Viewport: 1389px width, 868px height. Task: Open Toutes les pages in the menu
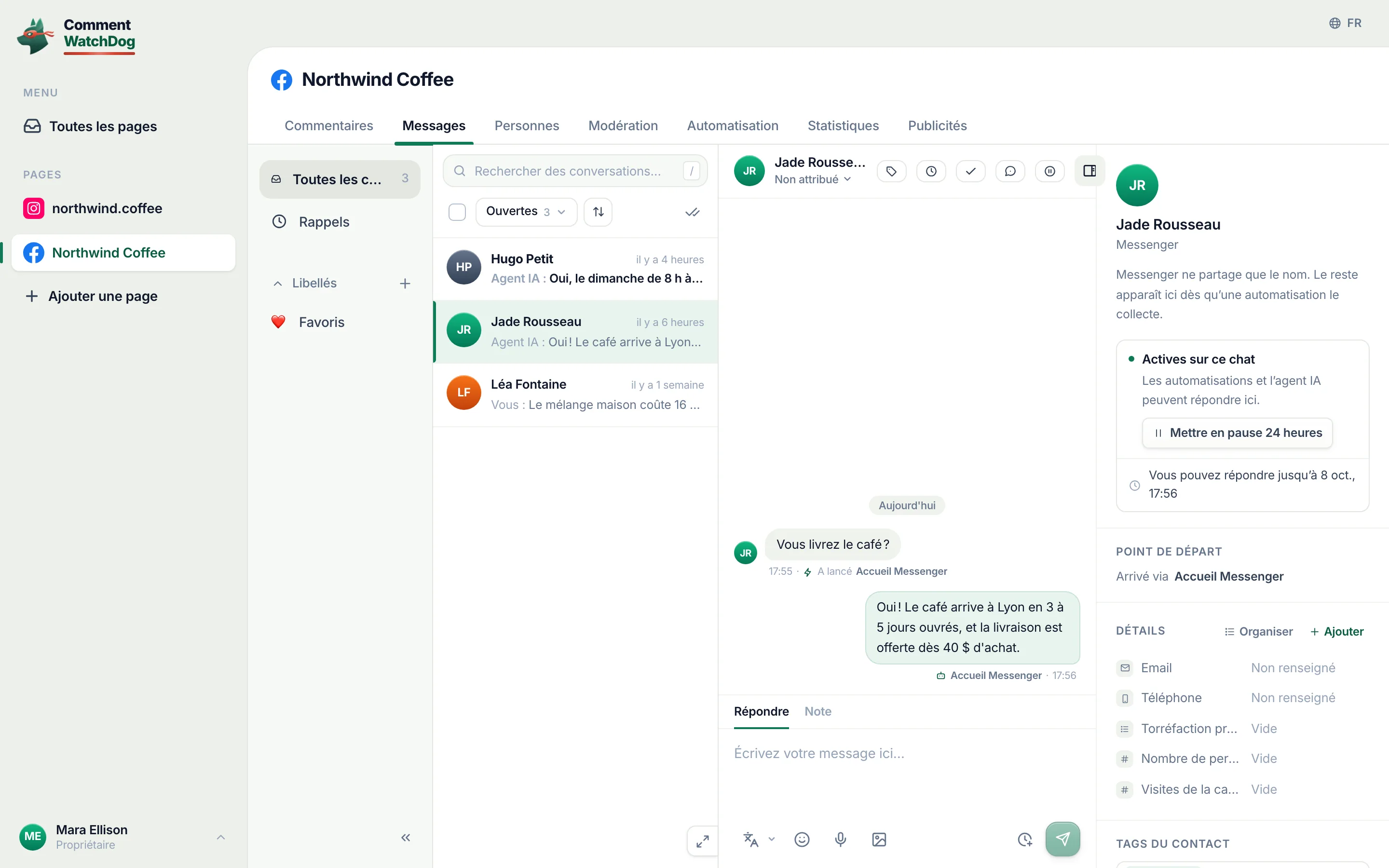pos(123,126)
